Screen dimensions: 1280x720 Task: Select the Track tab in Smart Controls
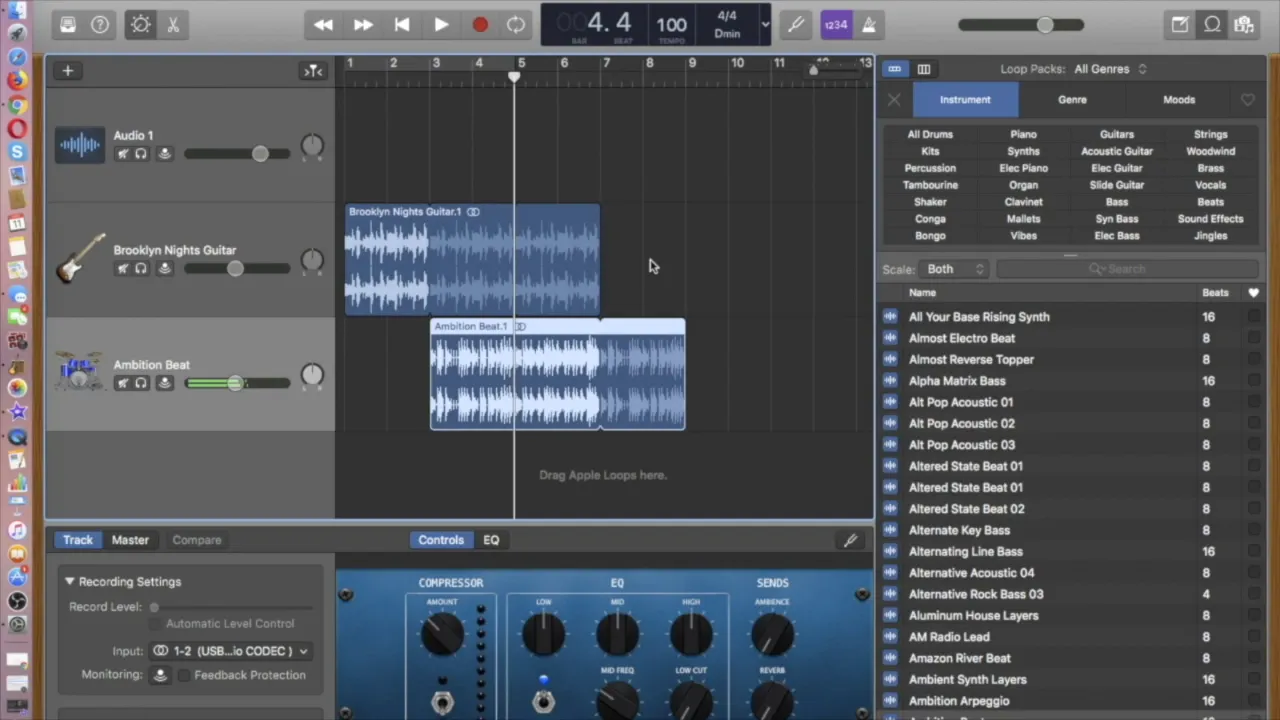[78, 540]
